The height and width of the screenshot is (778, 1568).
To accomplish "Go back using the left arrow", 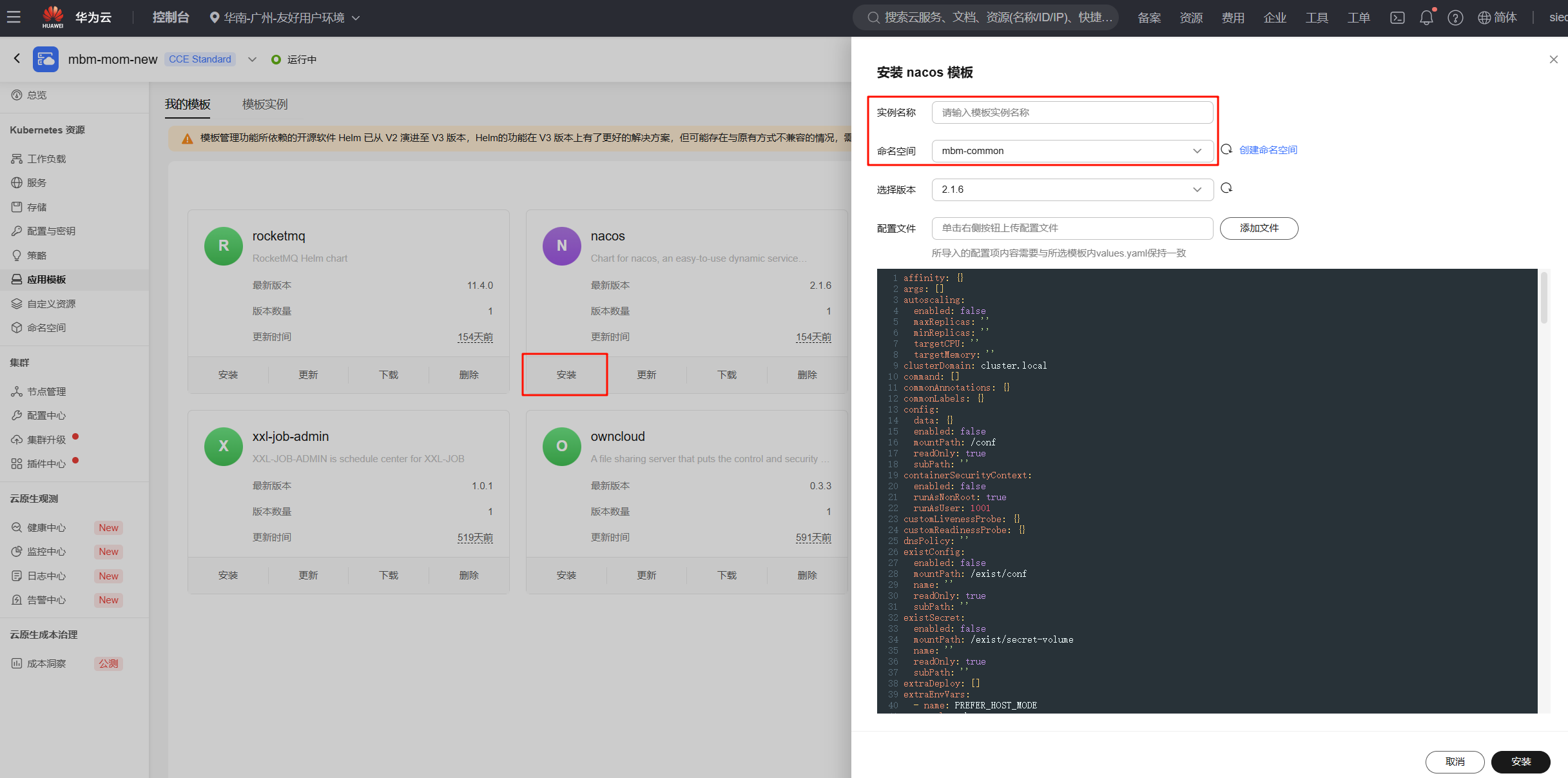I will (x=17, y=59).
